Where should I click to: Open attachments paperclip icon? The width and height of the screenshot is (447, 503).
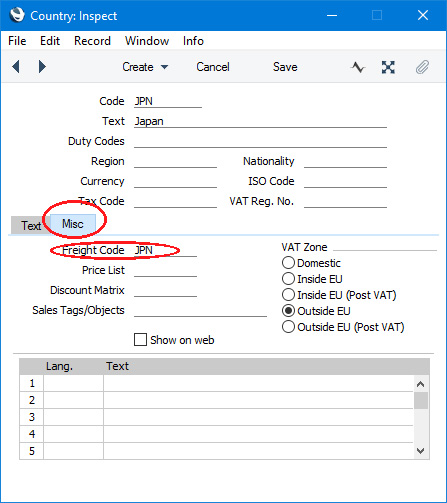click(x=422, y=67)
